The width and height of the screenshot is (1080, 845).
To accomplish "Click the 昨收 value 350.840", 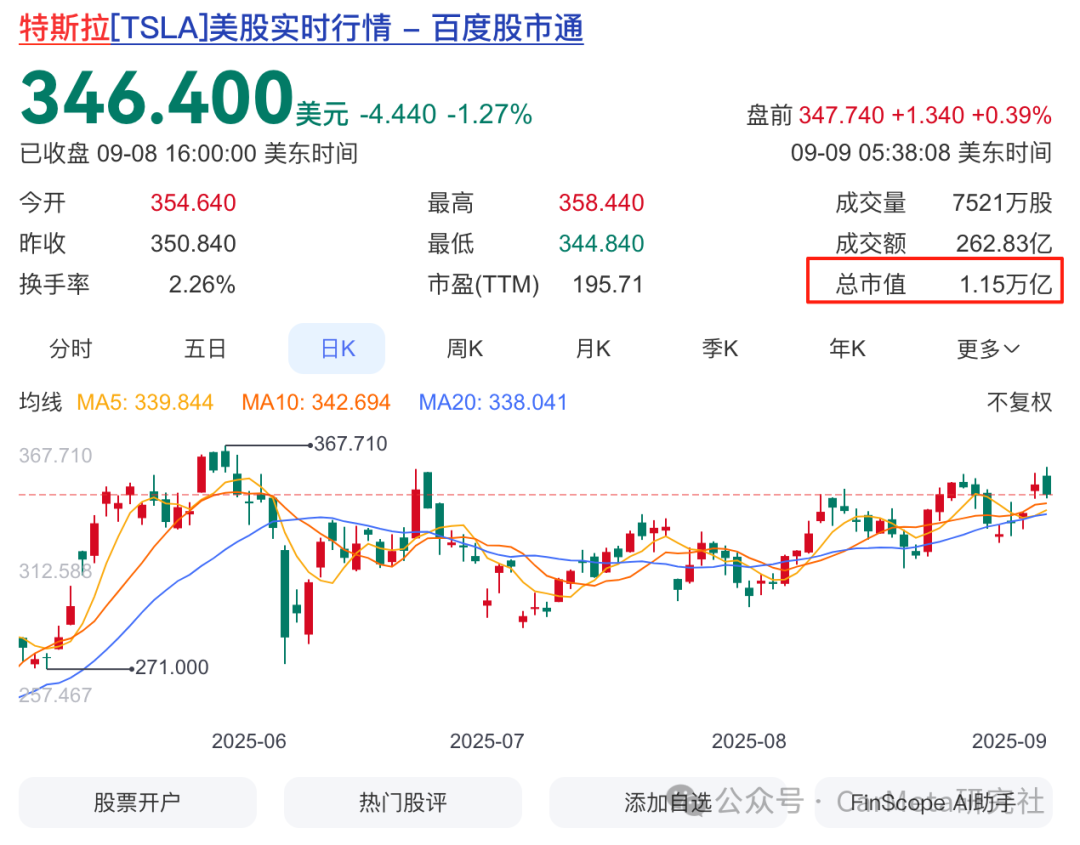I will pyautogui.click(x=194, y=244).
